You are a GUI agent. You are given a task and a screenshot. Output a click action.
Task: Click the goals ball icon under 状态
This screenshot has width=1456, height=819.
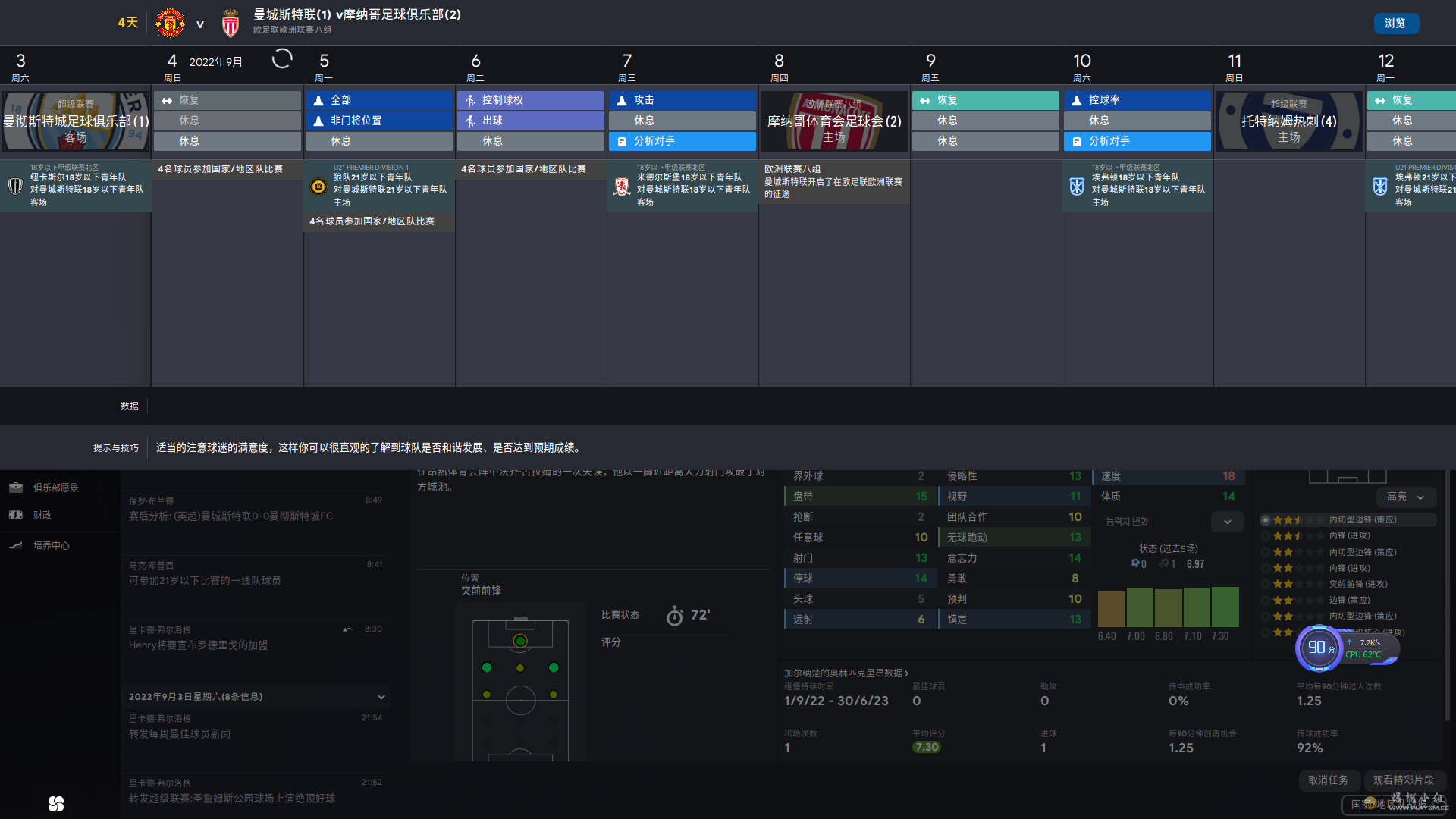1135,563
